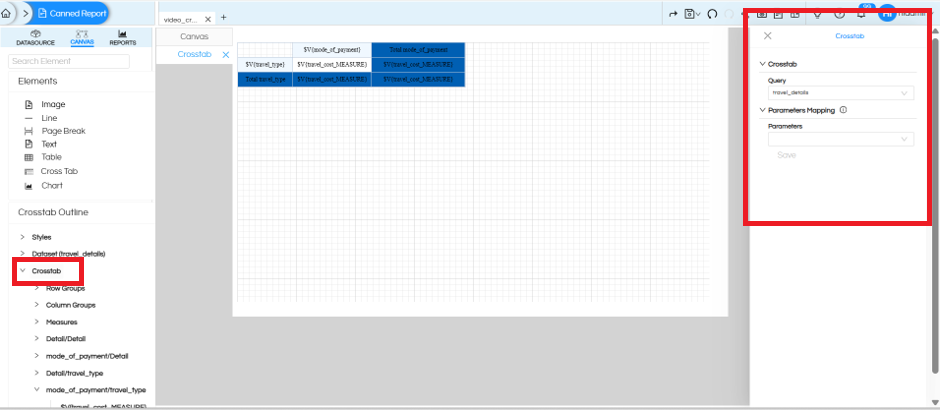This screenshot has height=410, width=943.
Task: Collapse the Parameters Mapping section
Action: 763,110
